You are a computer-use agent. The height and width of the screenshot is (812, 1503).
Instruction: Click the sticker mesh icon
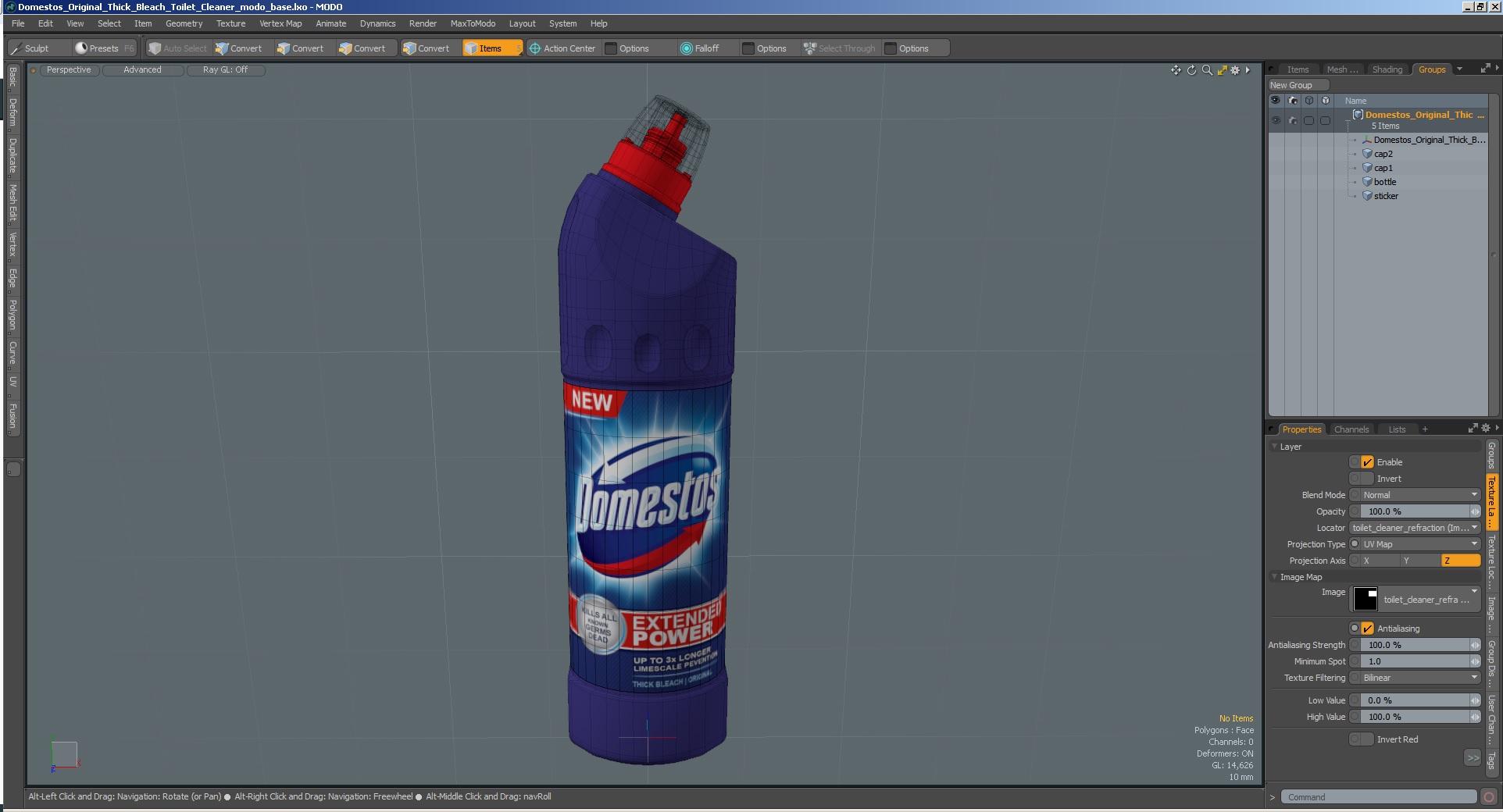tap(1367, 196)
